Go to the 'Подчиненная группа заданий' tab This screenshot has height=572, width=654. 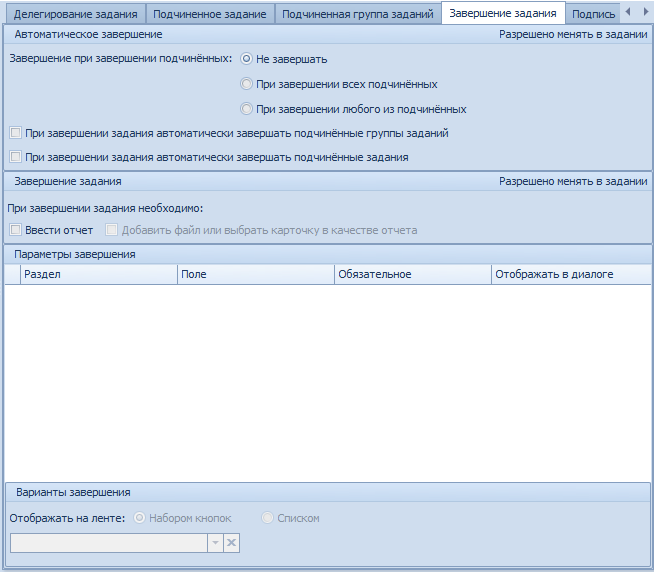[357, 14]
